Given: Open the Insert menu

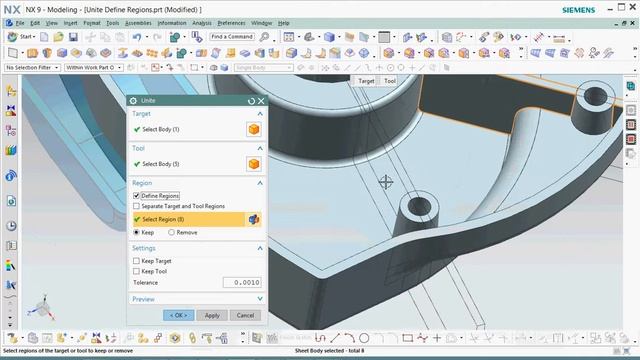Looking at the screenshot, I should click(x=70, y=23).
